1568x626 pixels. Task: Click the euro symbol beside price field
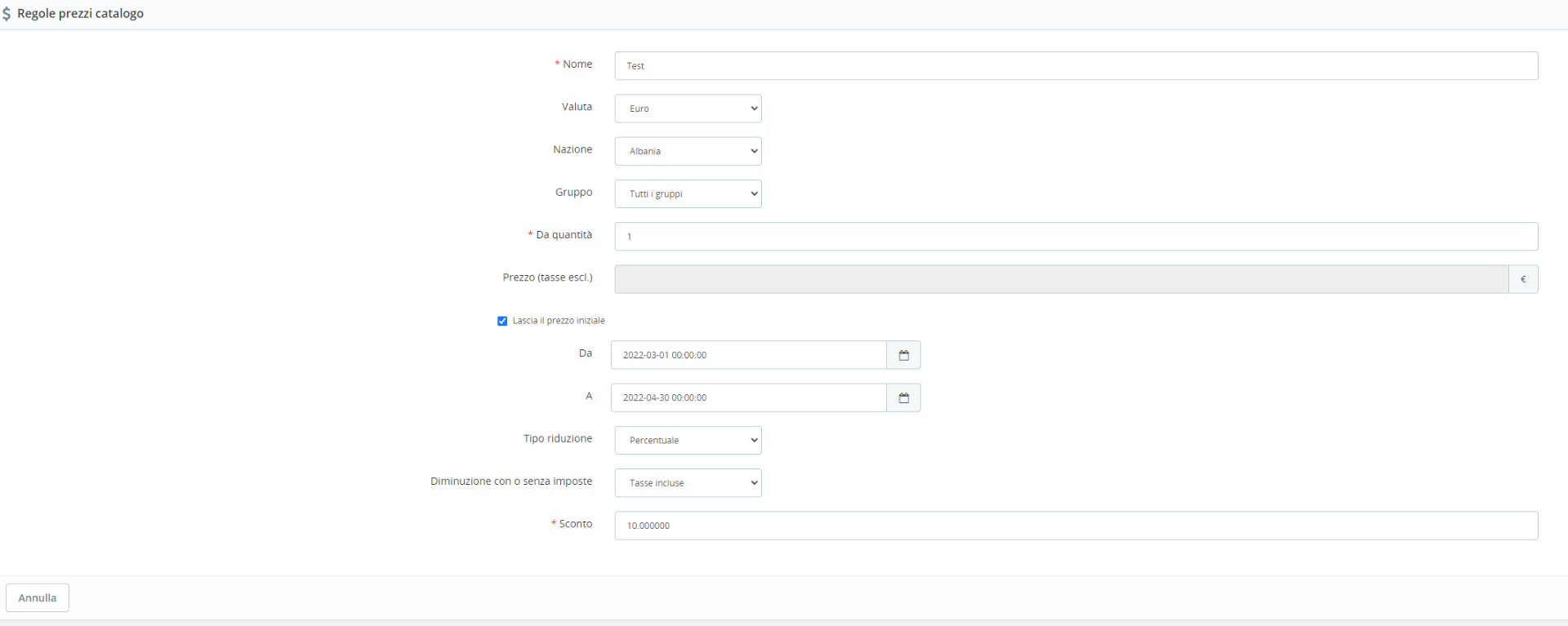(1523, 279)
